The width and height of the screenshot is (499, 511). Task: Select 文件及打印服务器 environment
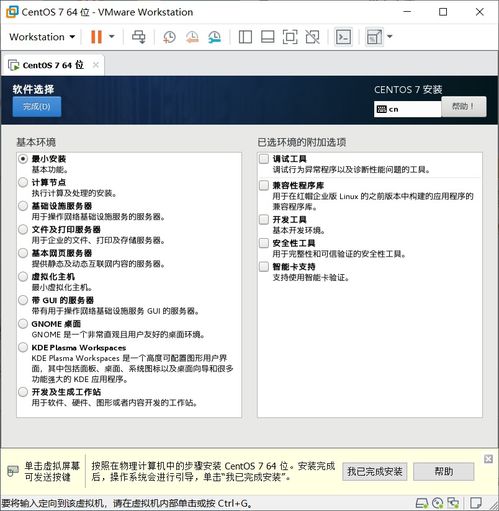point(23,229)
